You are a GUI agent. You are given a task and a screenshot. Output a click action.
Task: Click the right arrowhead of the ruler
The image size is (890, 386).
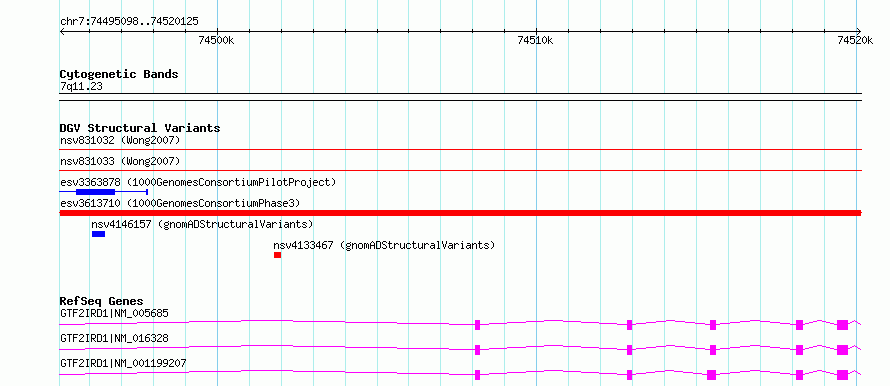coord(859,31)
